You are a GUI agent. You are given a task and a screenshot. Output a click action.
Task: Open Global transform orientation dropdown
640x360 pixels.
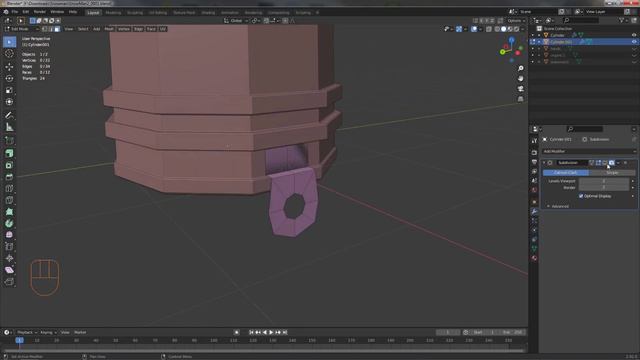(236, 20)
